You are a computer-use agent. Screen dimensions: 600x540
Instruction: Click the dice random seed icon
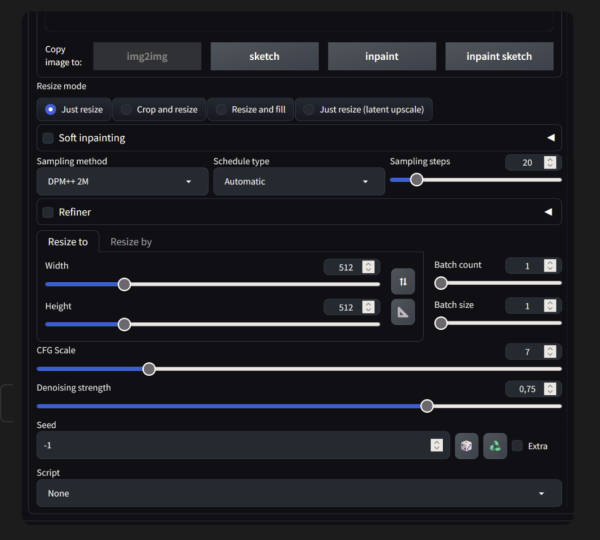click(466, 446)
